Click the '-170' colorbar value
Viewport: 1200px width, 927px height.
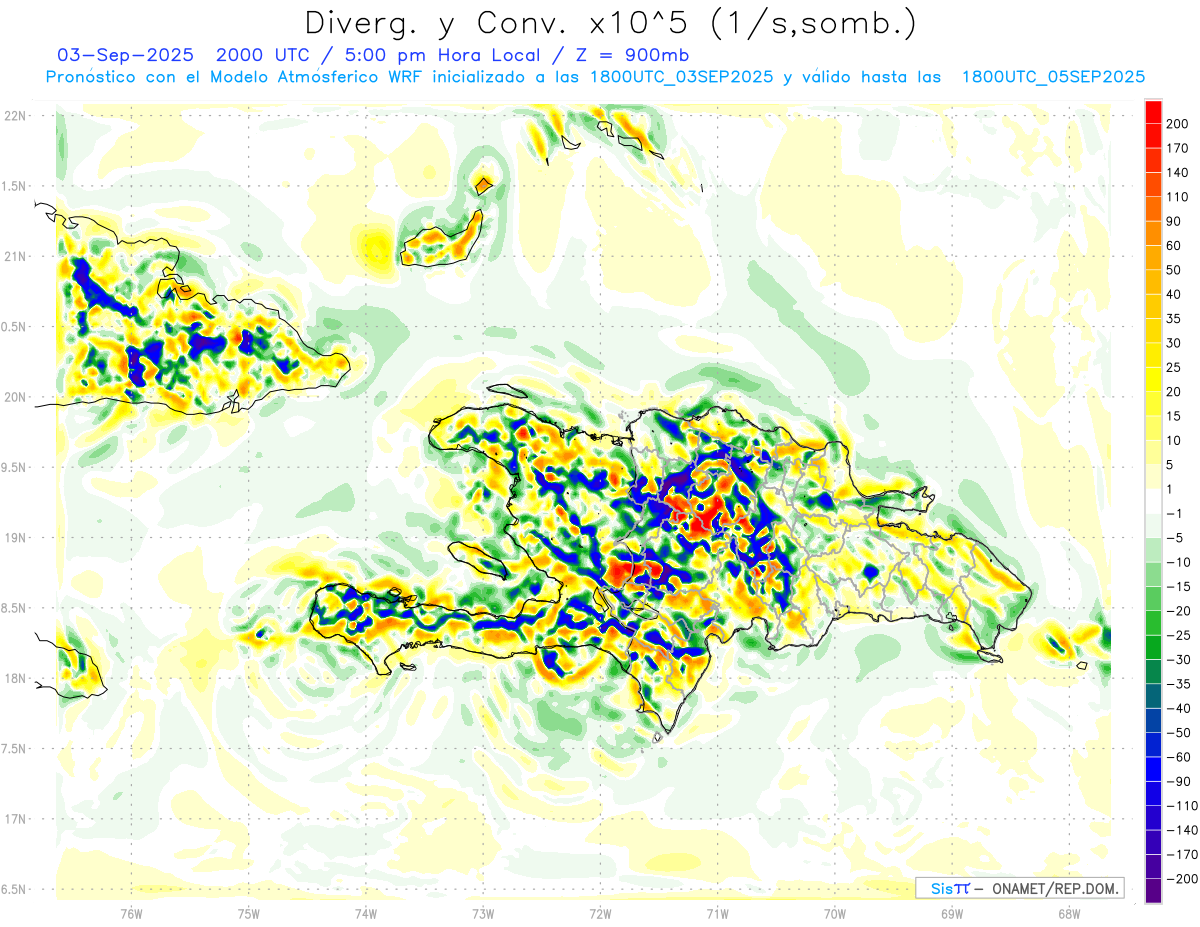pyautogui.click(x=1182, y=855)
